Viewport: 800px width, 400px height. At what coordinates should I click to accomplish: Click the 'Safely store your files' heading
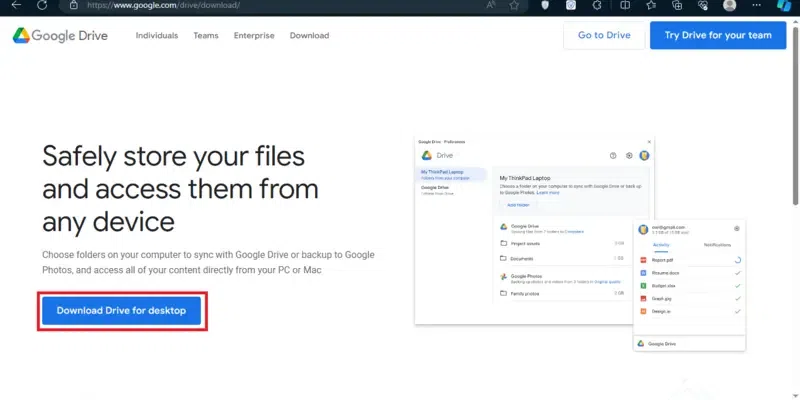(x=181, y=189)
